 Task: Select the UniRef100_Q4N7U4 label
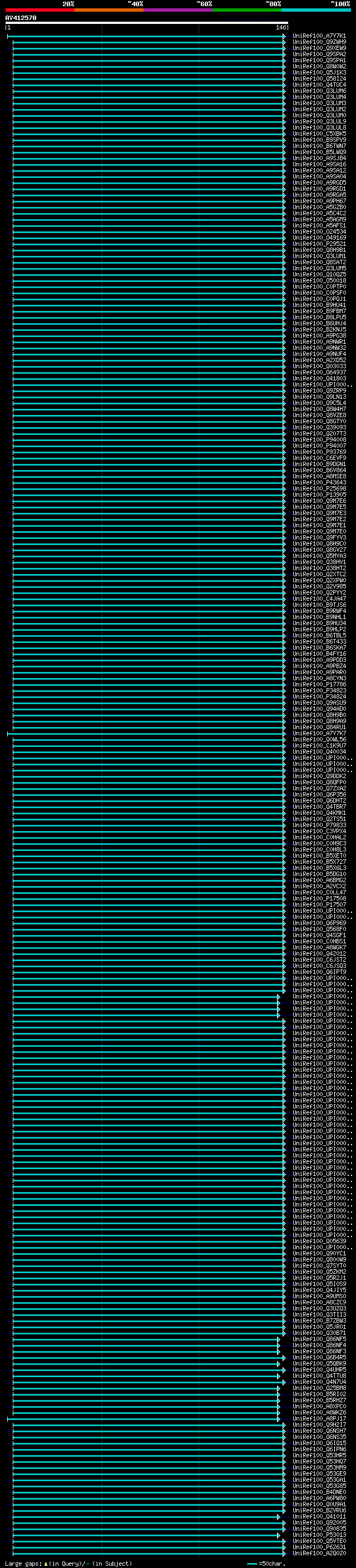point(319,1382)
